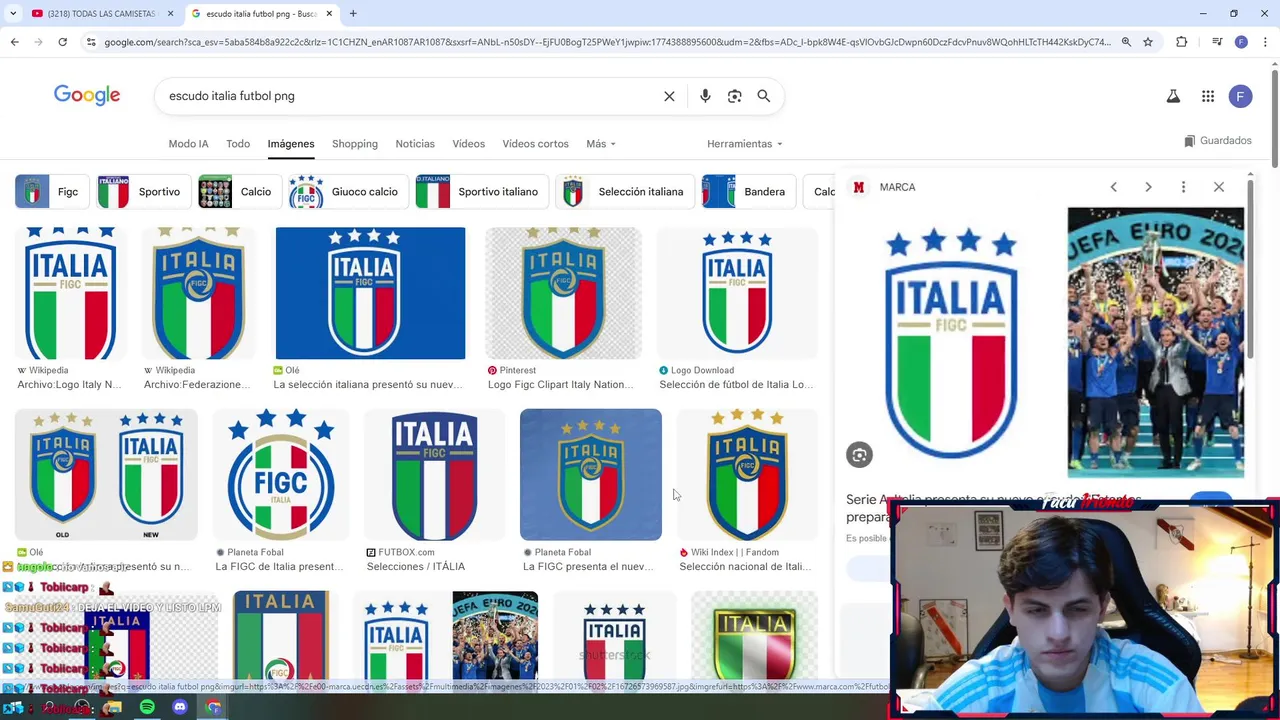This screenshot has height=720, width=1280.
Task: Open Wikipedia Archivo:Logo Italy image result
Action: pyautogui.click(x=70, y=293)
